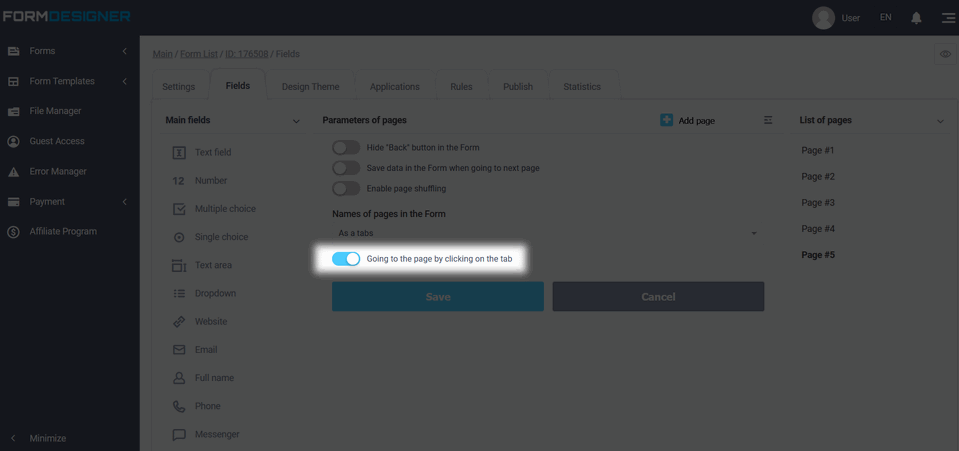
Task: Select the Multiple choice checkbox icon
Action: click(179, 209)
